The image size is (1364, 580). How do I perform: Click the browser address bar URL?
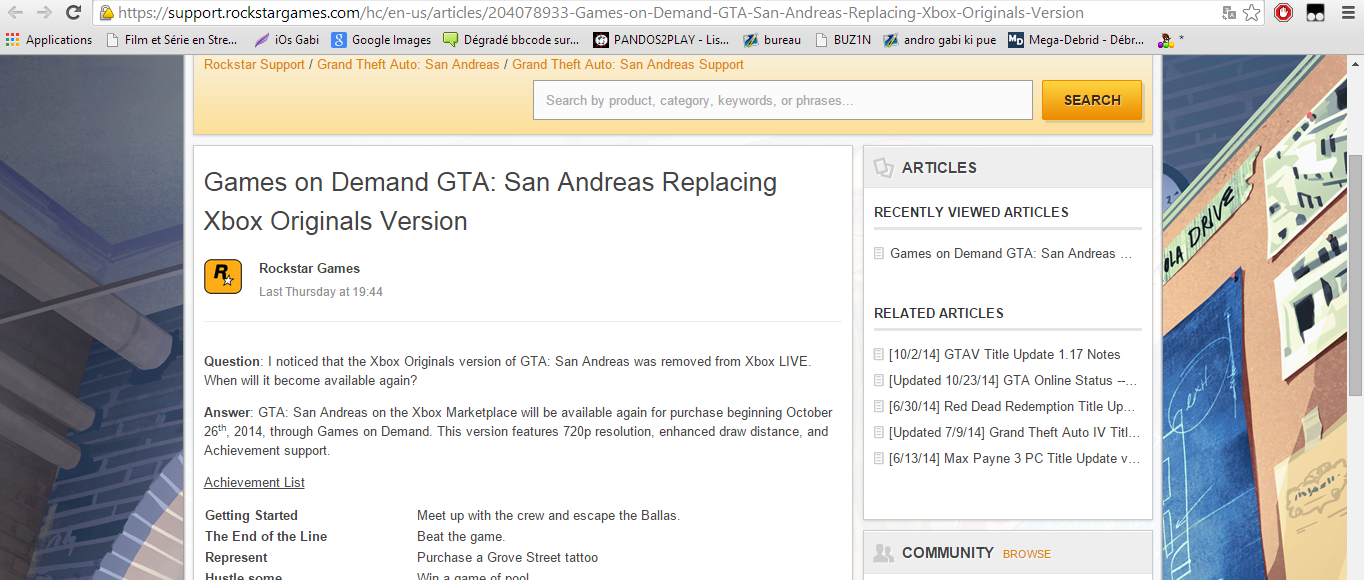pyautogui.click(x=600, y=13)
